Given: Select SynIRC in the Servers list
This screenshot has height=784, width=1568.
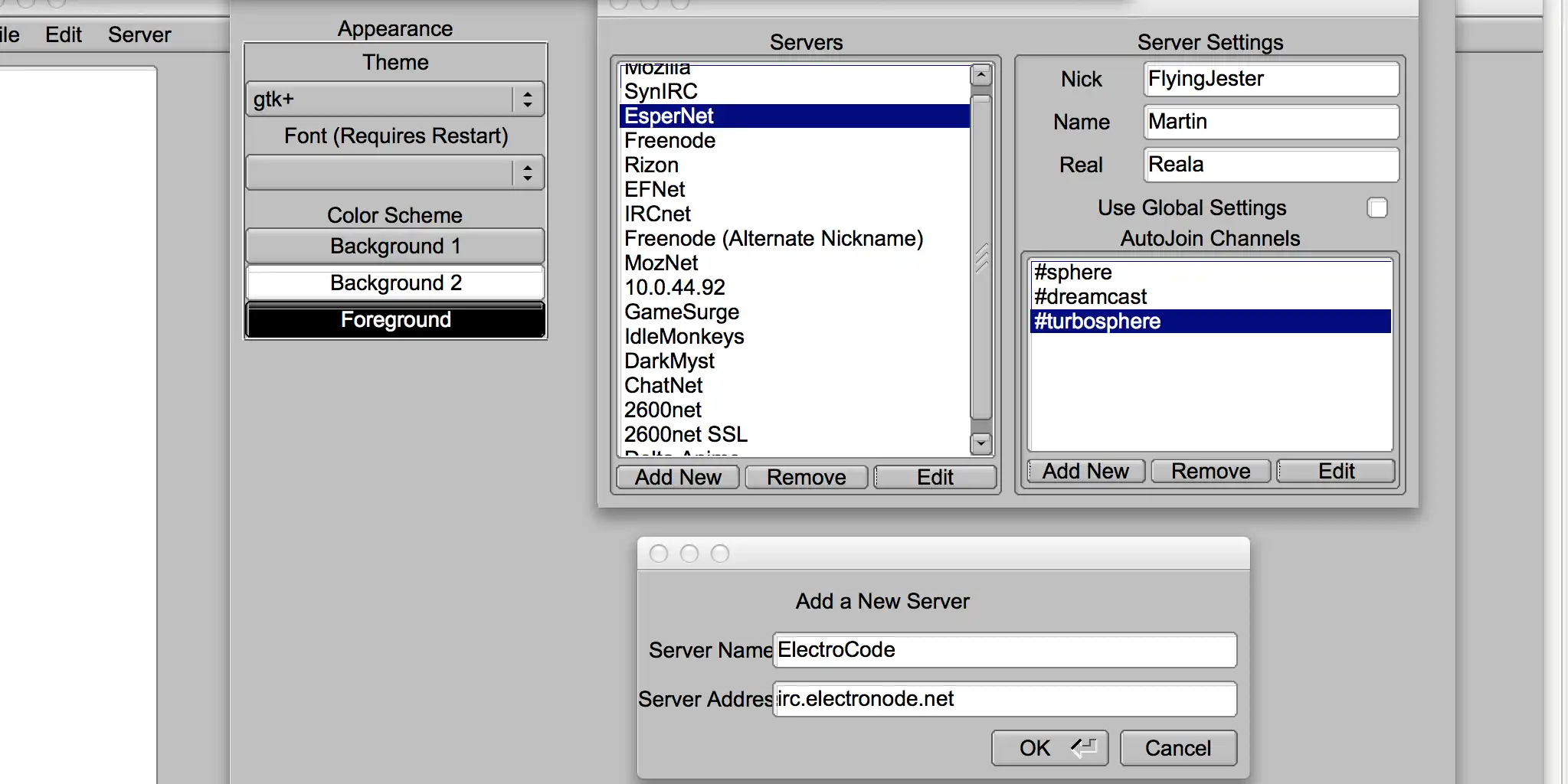Looking at the screenshot, I should pos(794,92).
